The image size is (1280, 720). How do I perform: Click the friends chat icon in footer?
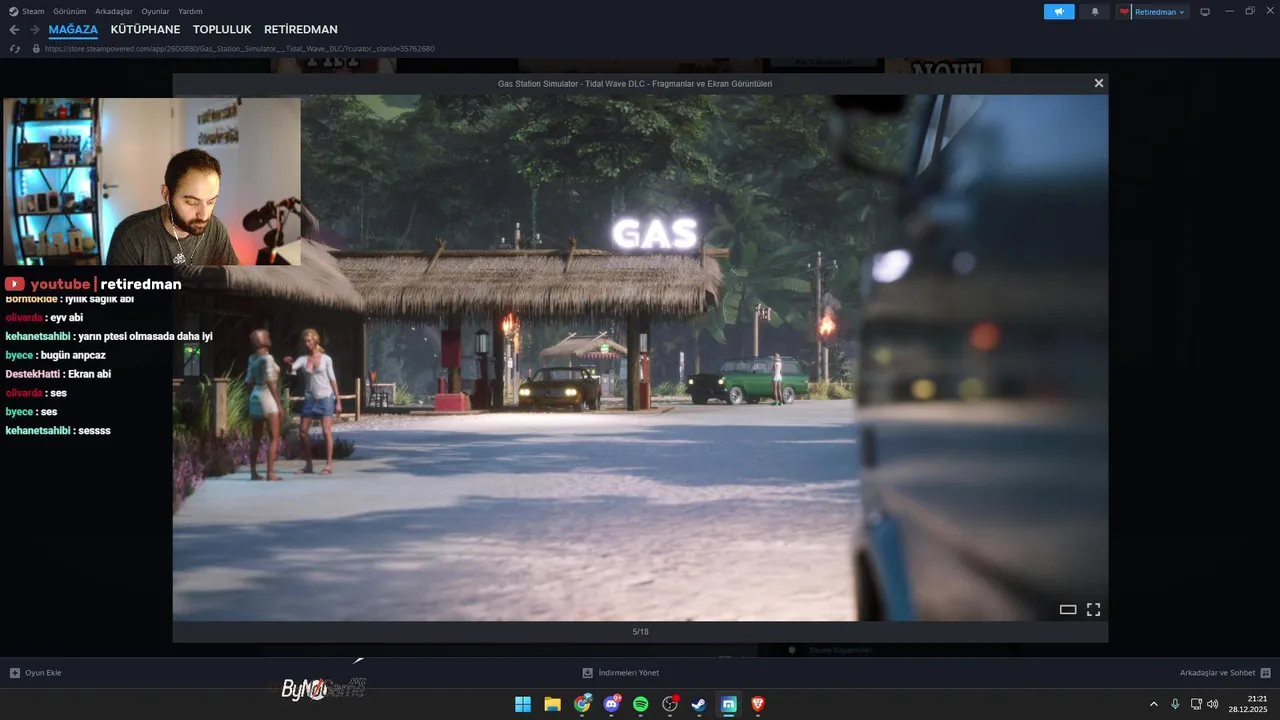tap(1266, 673)
